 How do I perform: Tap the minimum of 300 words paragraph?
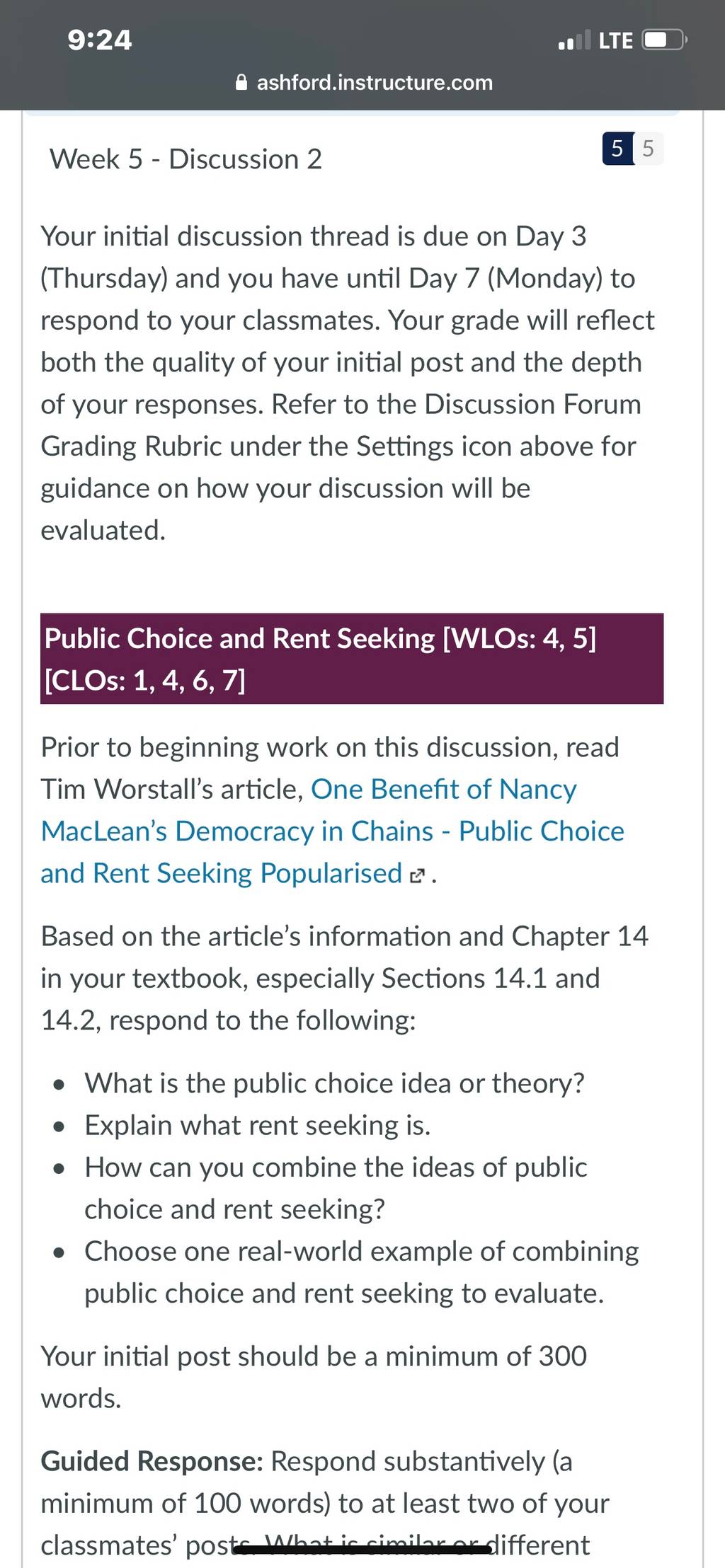pos(314,1377)
